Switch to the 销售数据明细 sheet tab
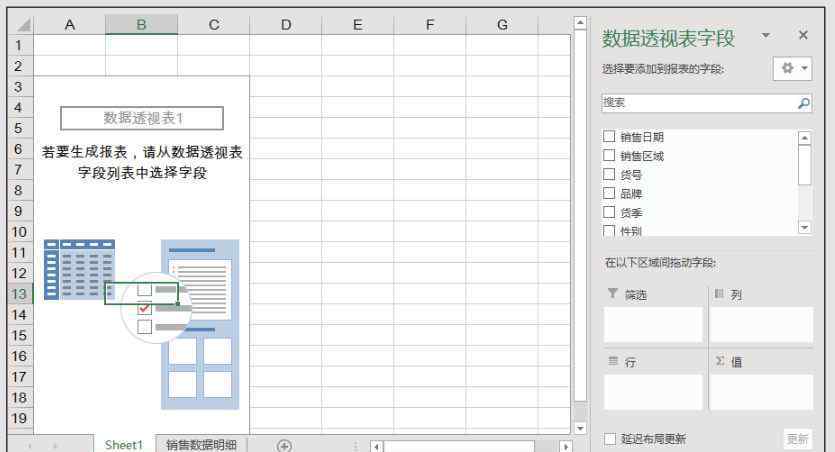 pos(201,445)
